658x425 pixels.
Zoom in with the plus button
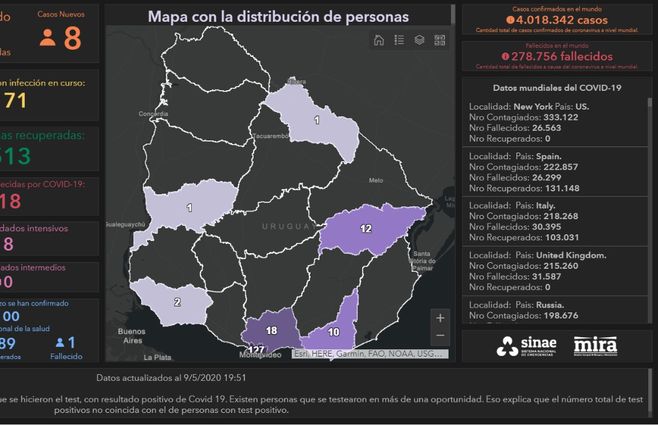(441, 317)
